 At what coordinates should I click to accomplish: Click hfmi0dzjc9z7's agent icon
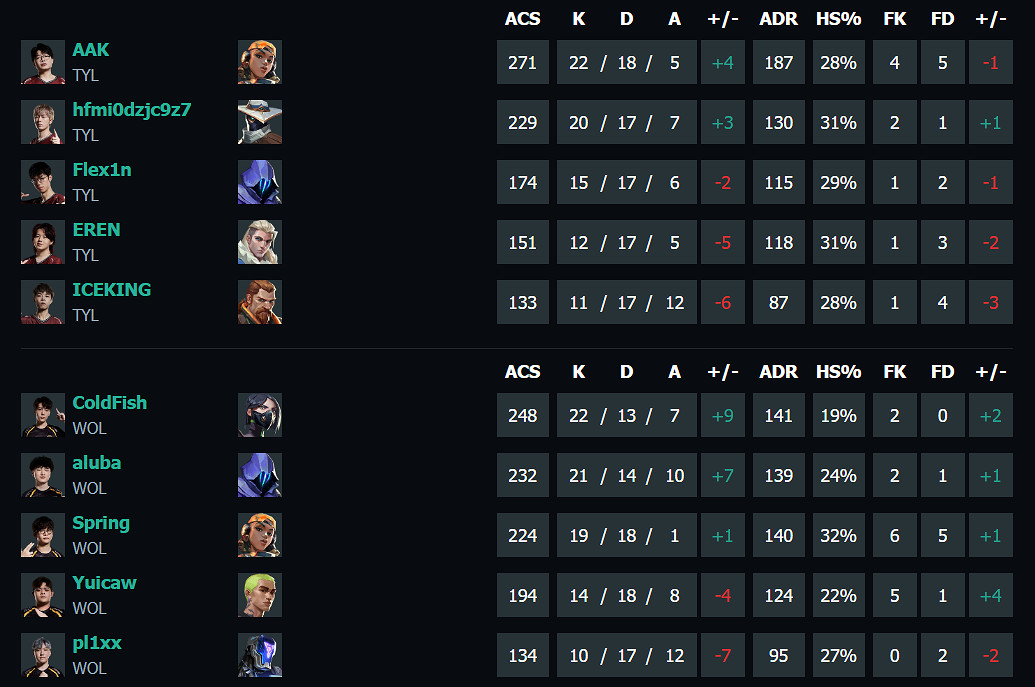pos(260,122)
